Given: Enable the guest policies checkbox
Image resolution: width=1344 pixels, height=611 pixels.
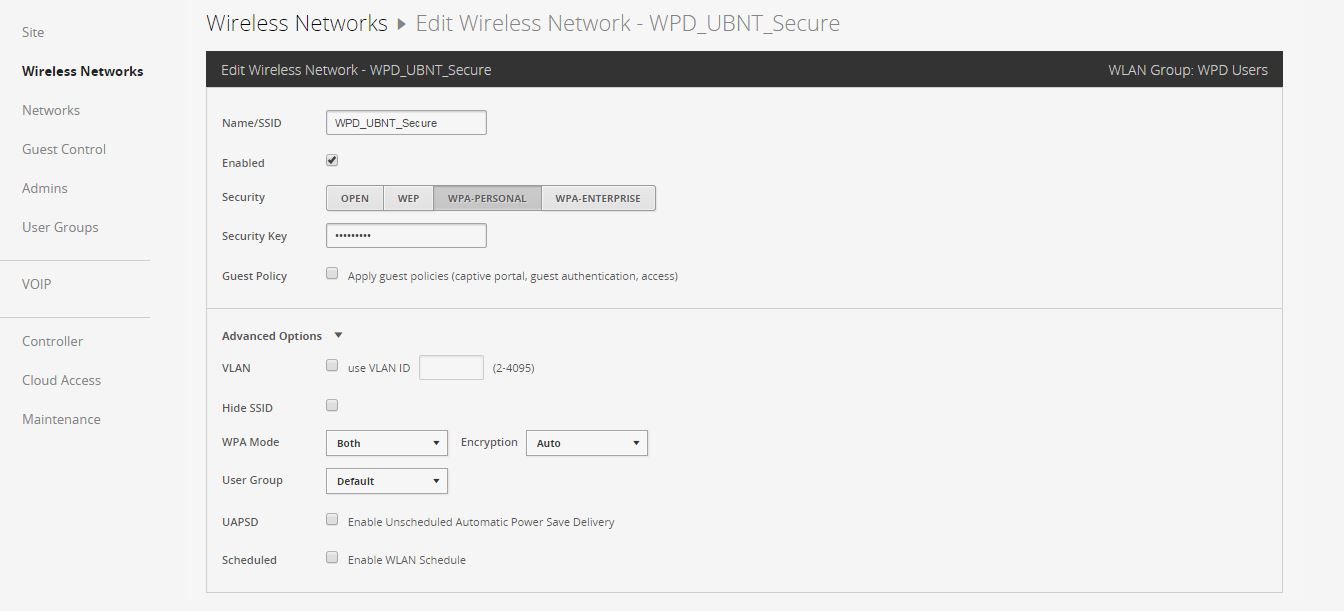Looking at the screenshot, I should click(x=332, y=274).
